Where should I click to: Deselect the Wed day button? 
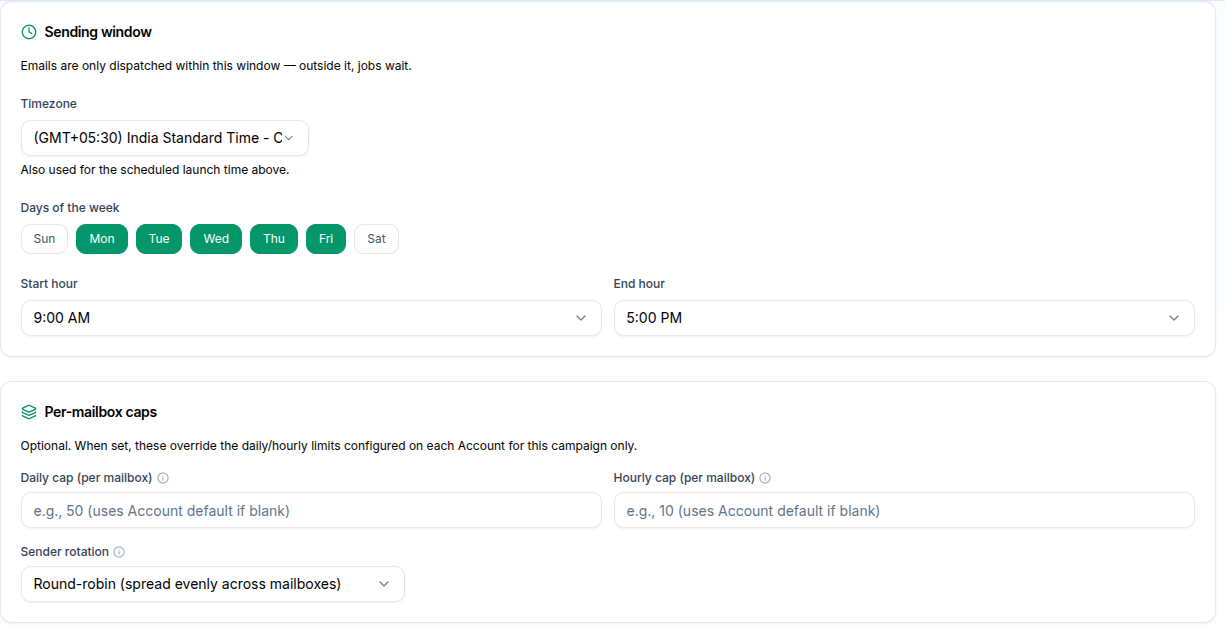(216, 239)
